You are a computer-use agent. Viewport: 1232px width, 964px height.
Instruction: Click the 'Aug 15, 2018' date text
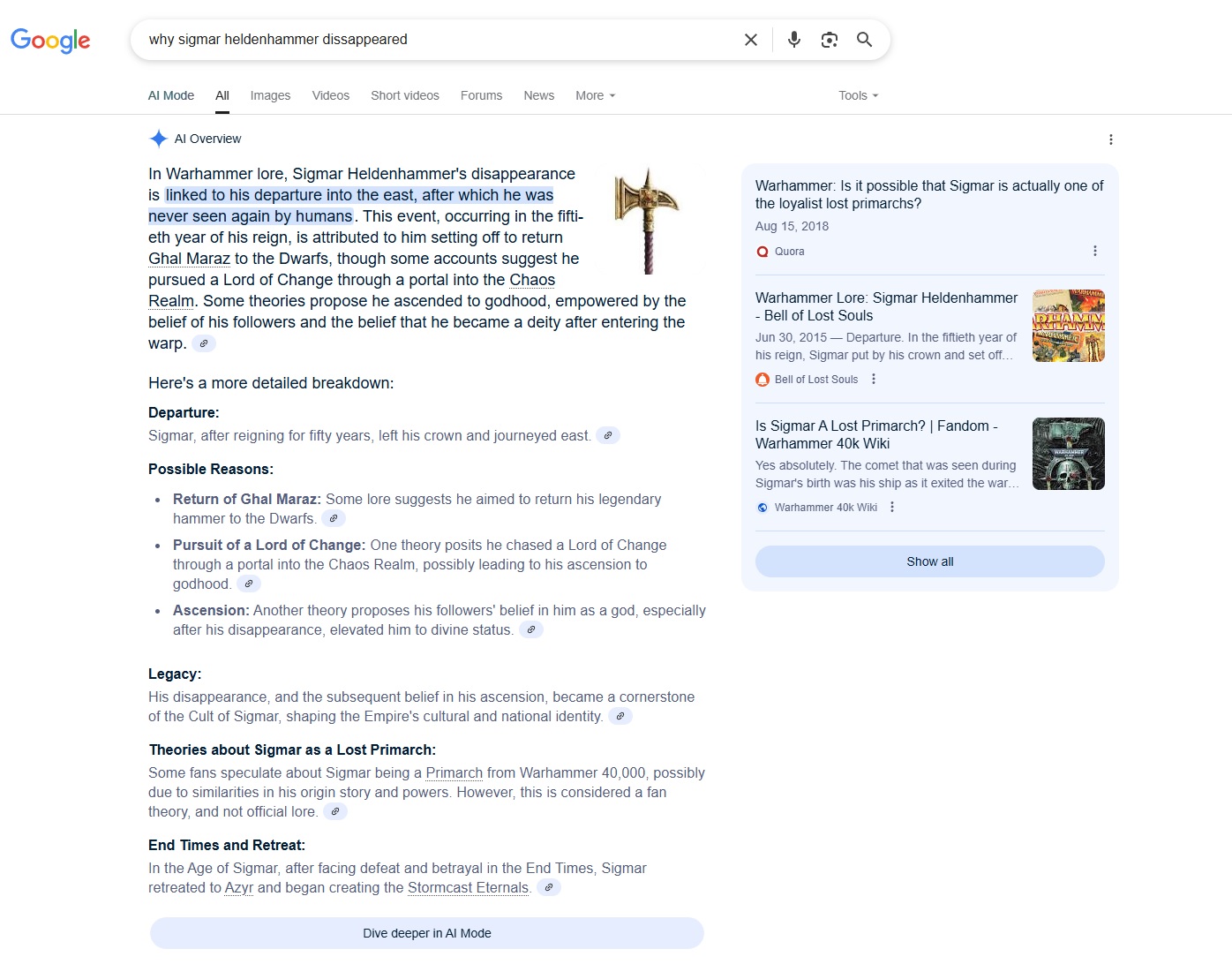coord(792,226)
